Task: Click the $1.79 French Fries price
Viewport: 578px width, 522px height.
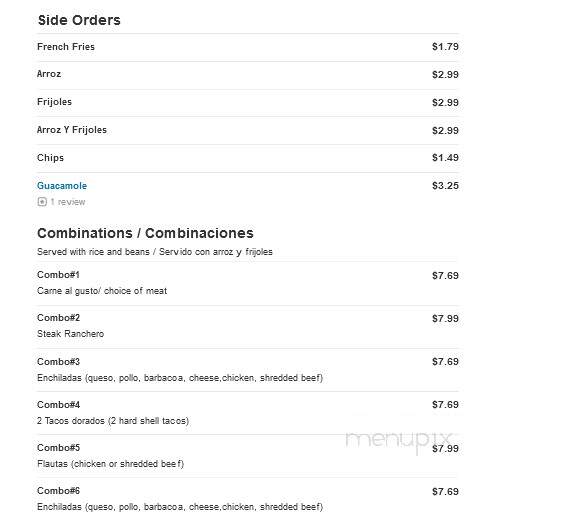Action: pos(445,47)
